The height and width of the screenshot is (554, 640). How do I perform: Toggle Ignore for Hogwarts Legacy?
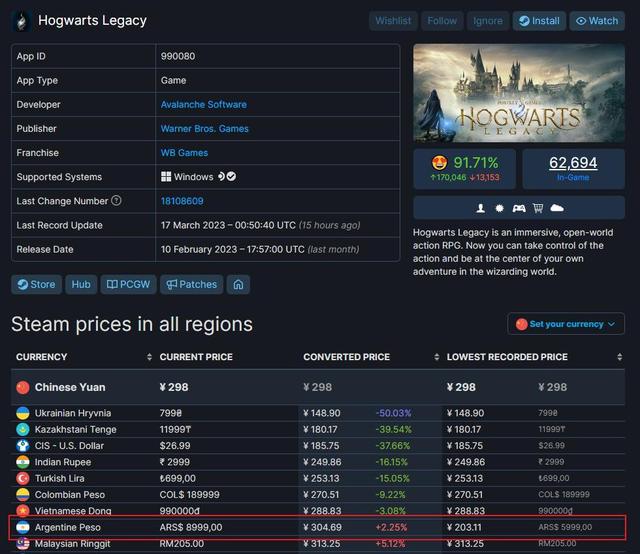pyautogui.click(x=488, y=21)
